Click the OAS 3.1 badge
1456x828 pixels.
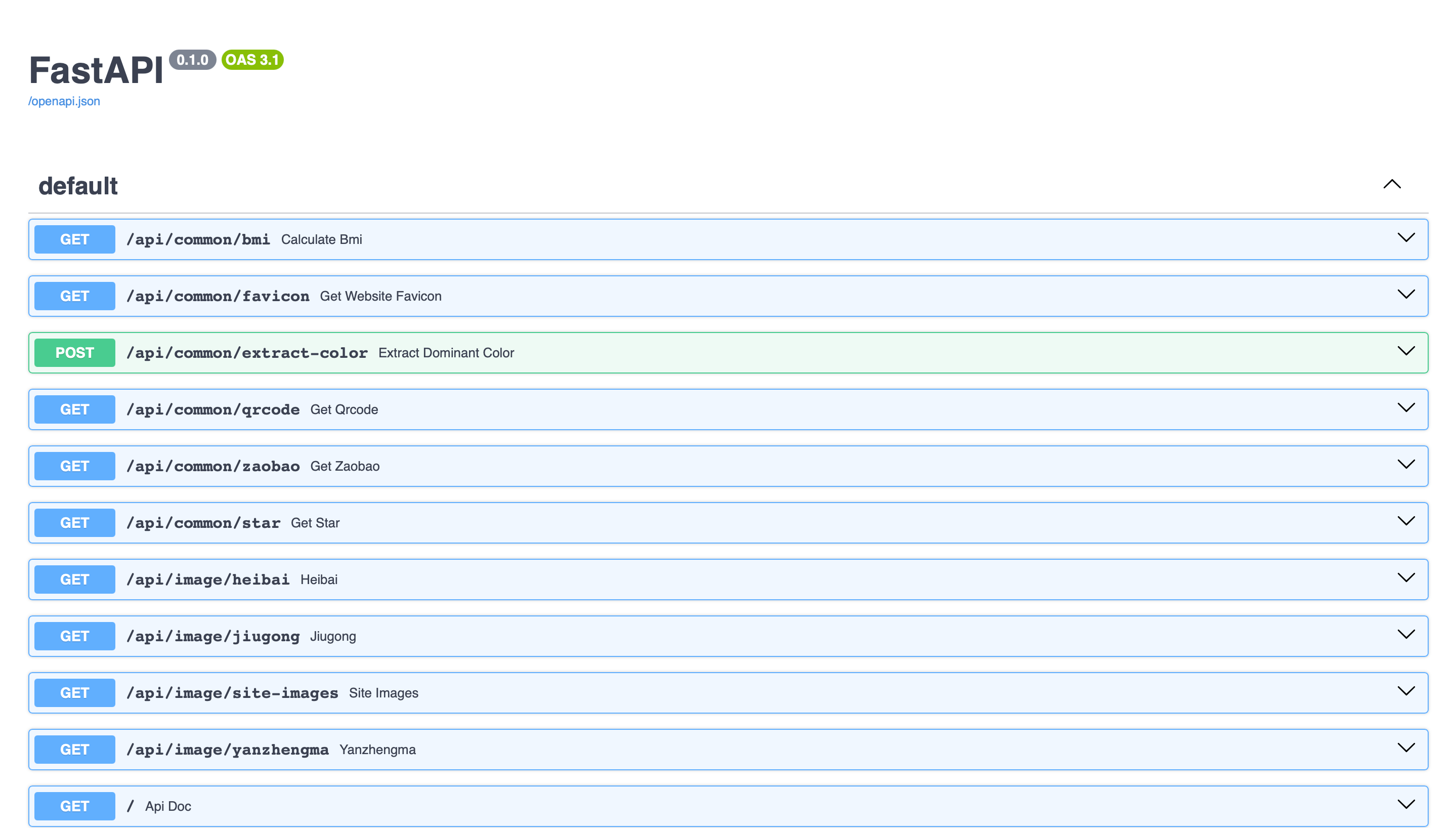tap(252, 60)
